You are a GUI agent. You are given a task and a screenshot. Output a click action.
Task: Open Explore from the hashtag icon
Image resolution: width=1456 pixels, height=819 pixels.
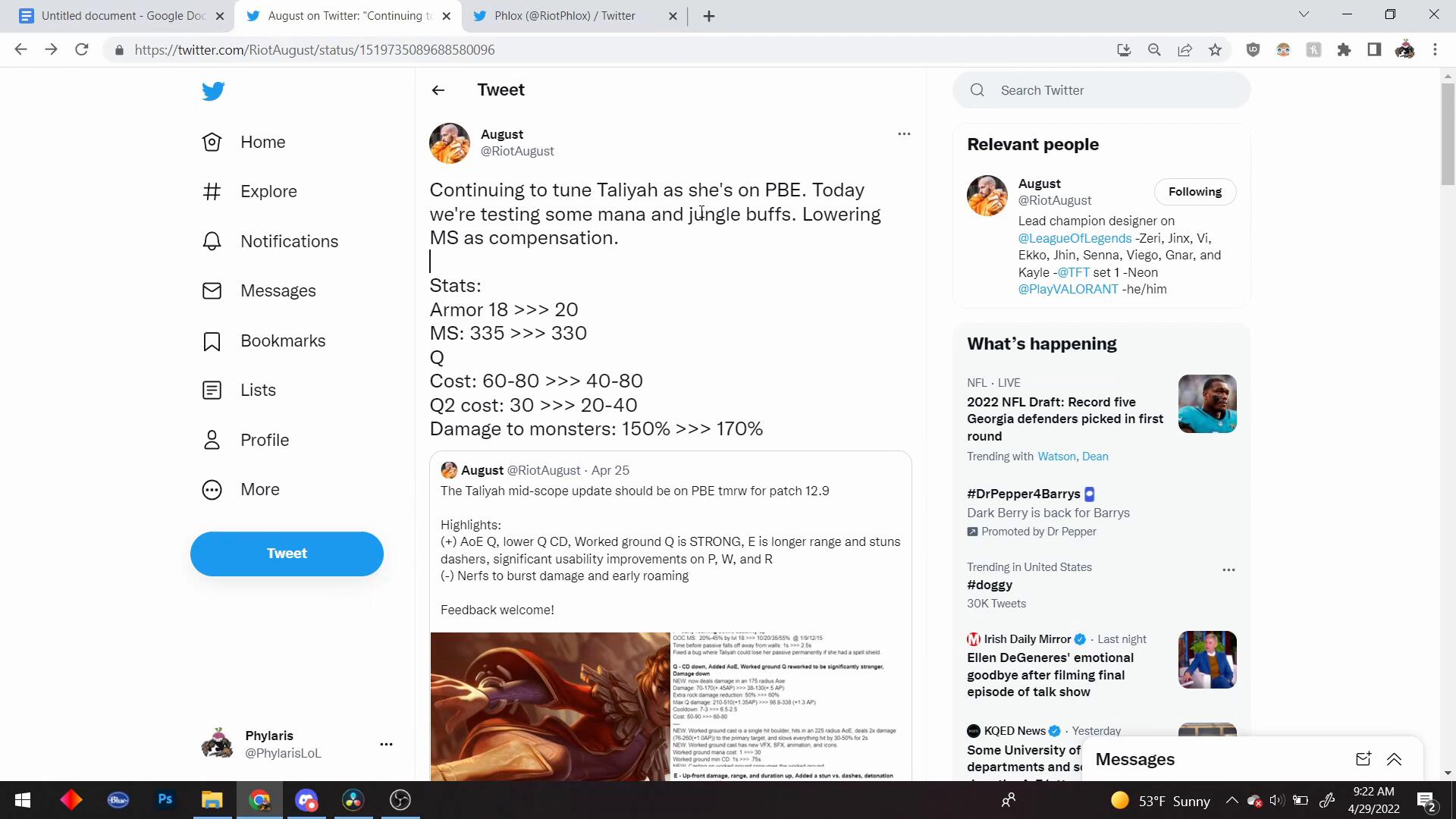[212, 192]
